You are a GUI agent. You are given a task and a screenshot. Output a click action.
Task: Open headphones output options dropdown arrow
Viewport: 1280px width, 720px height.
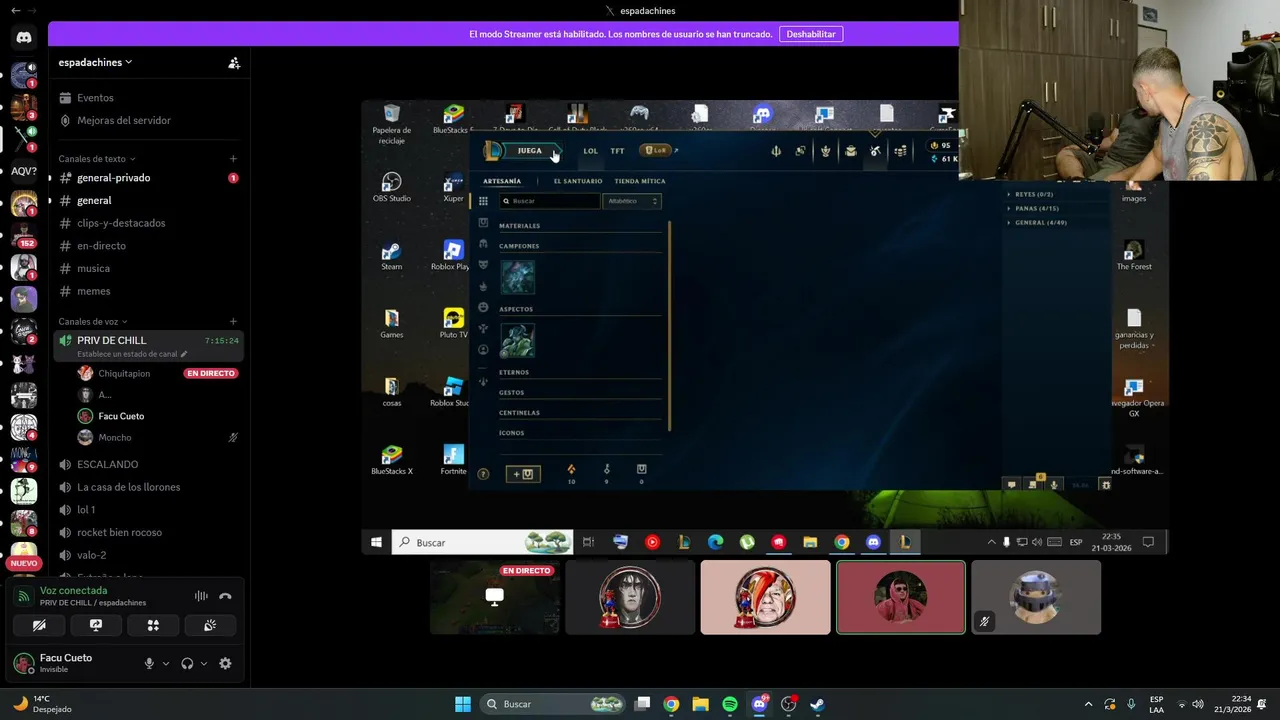(204, 663)
